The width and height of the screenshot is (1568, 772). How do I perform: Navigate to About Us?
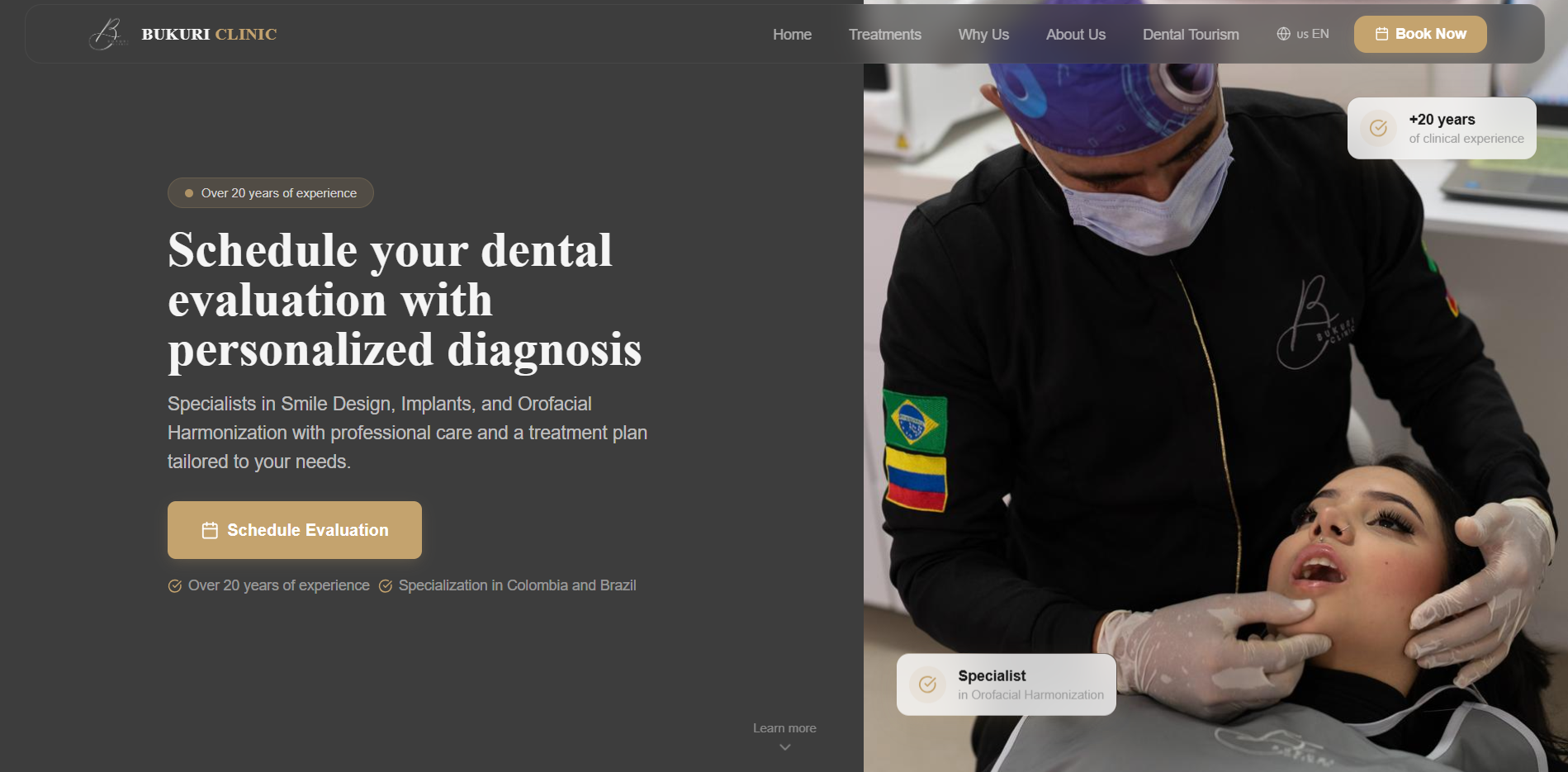(1075, 35)
